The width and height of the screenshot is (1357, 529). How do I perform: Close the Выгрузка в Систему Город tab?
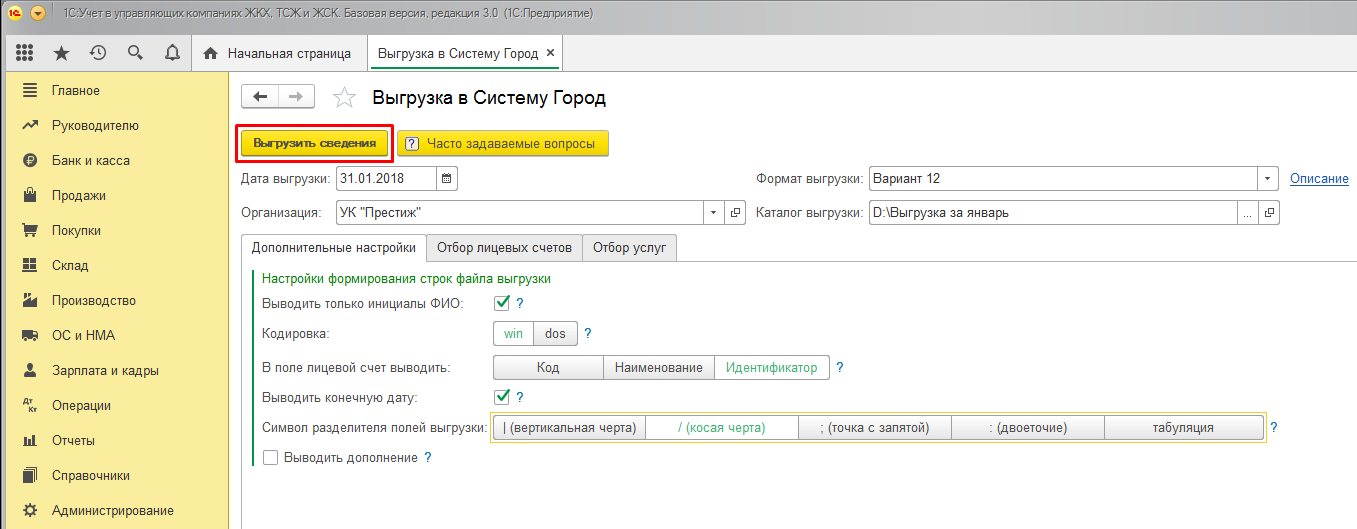tap(551, 53)
